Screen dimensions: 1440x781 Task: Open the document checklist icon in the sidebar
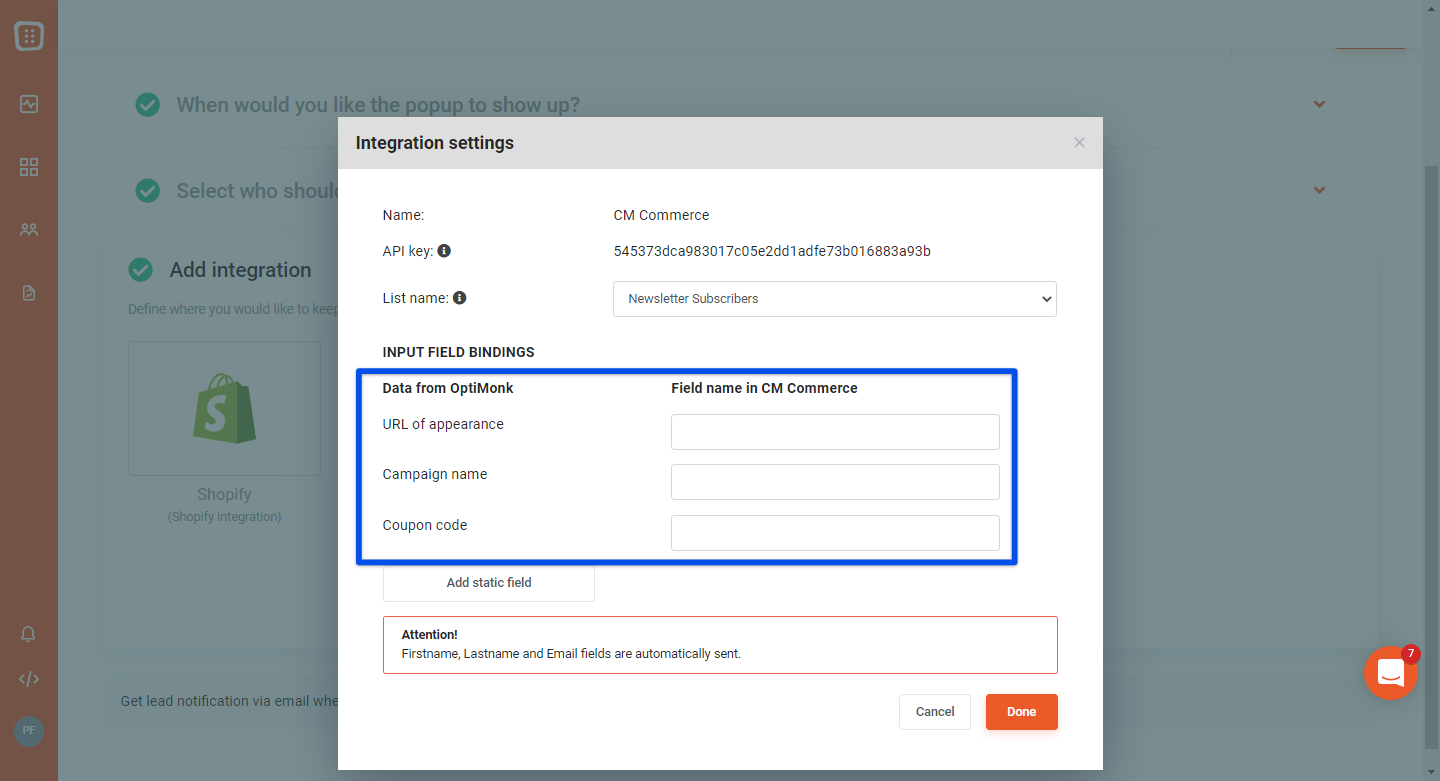tap(29, 293)
